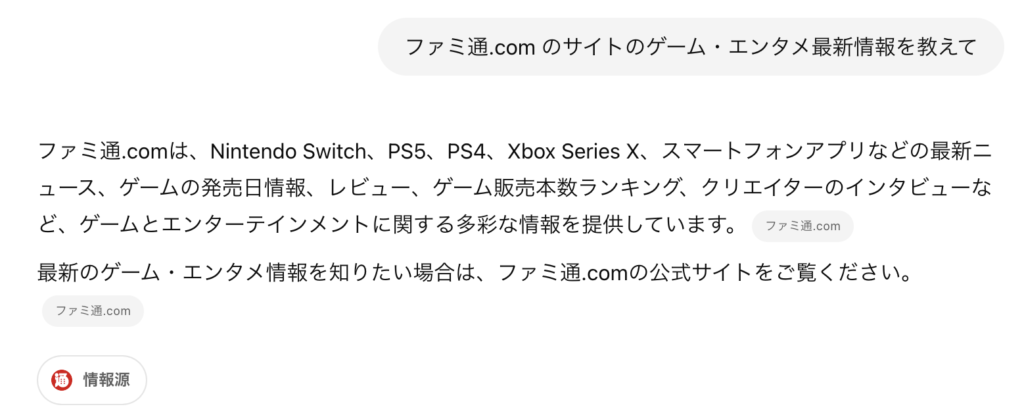
Task: Click the レビュー word in the first paragraph
Action: pyautogui.click(x=368, y=189)
